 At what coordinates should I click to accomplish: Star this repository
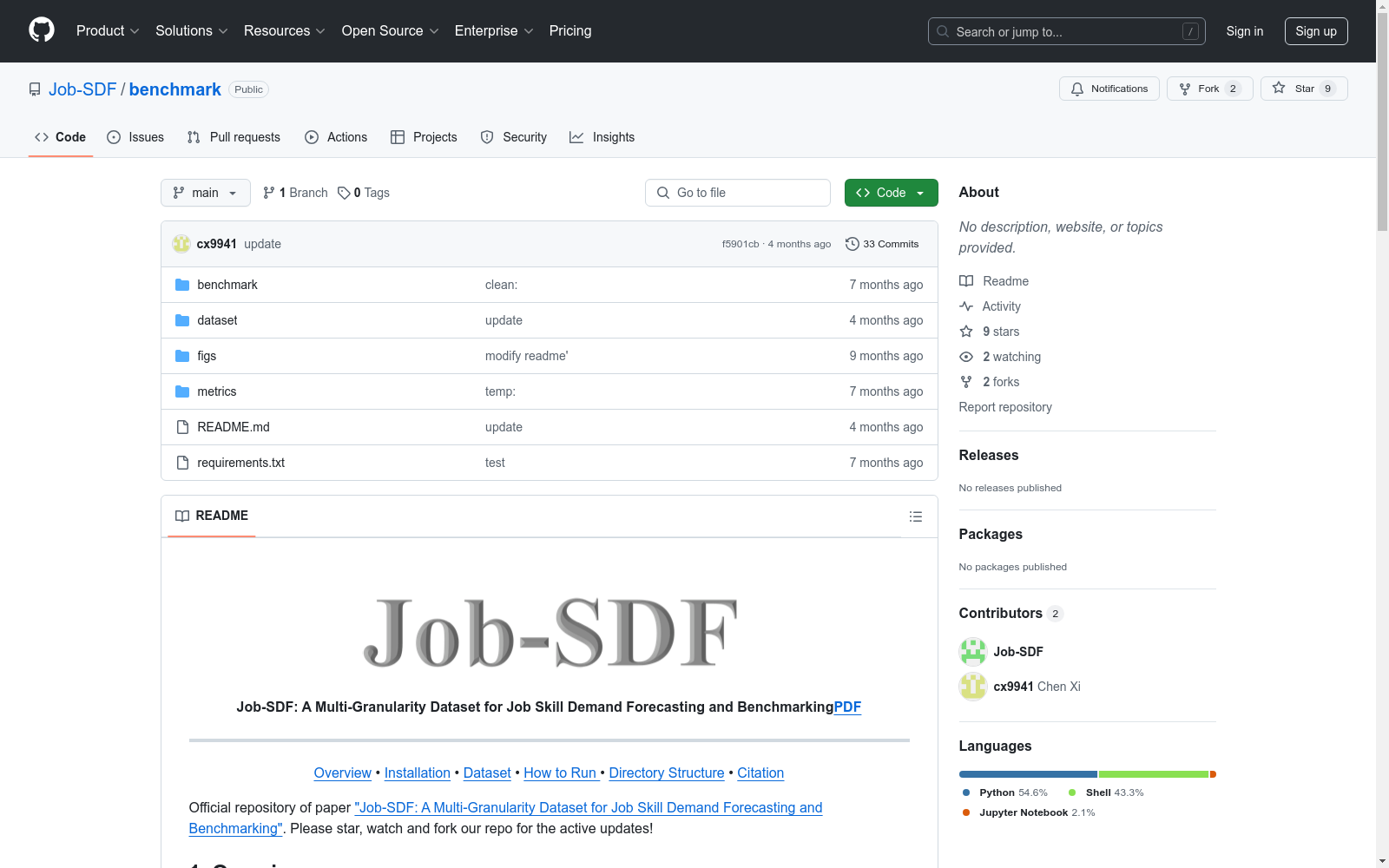1303,89
